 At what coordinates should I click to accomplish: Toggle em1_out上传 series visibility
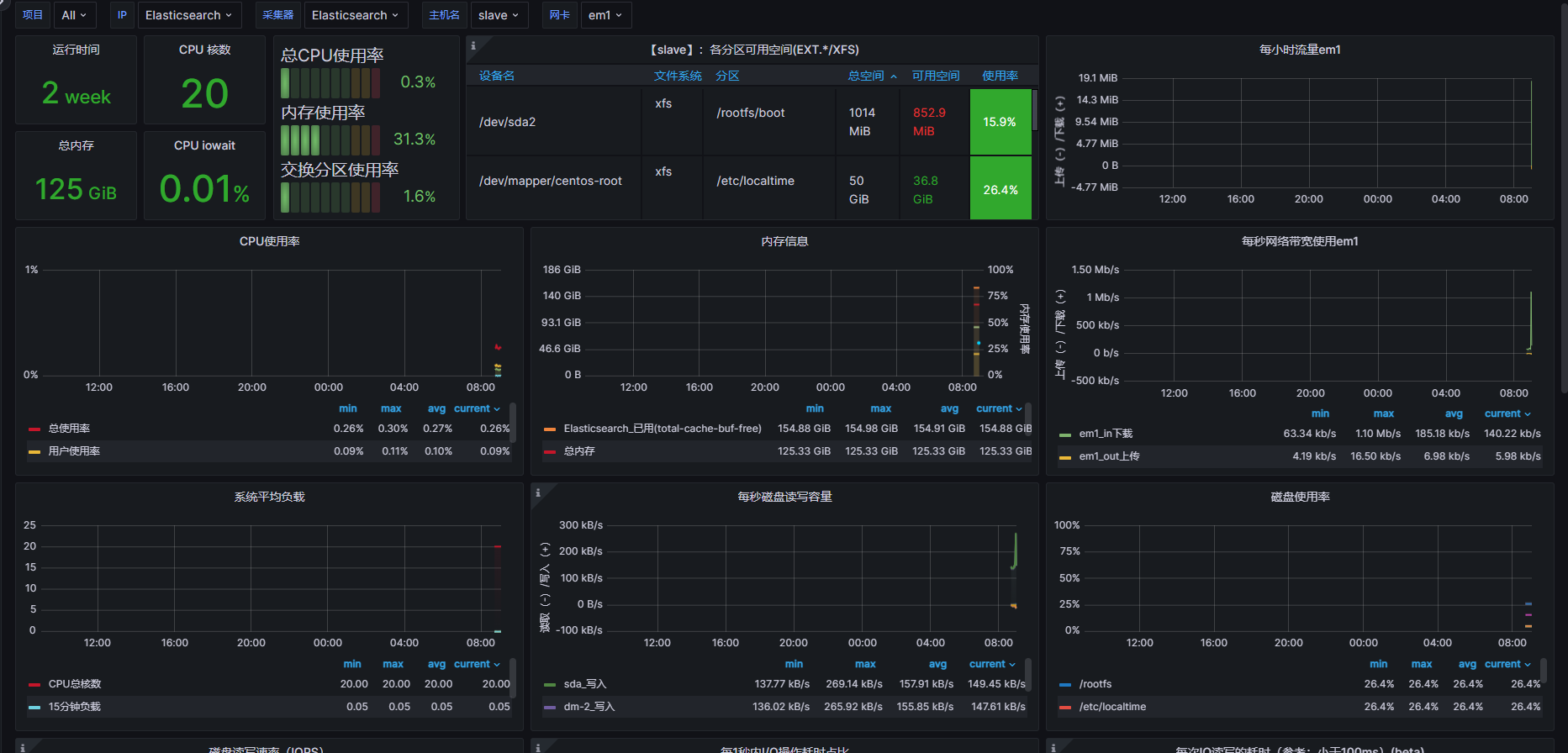[x=1109, y=456]
